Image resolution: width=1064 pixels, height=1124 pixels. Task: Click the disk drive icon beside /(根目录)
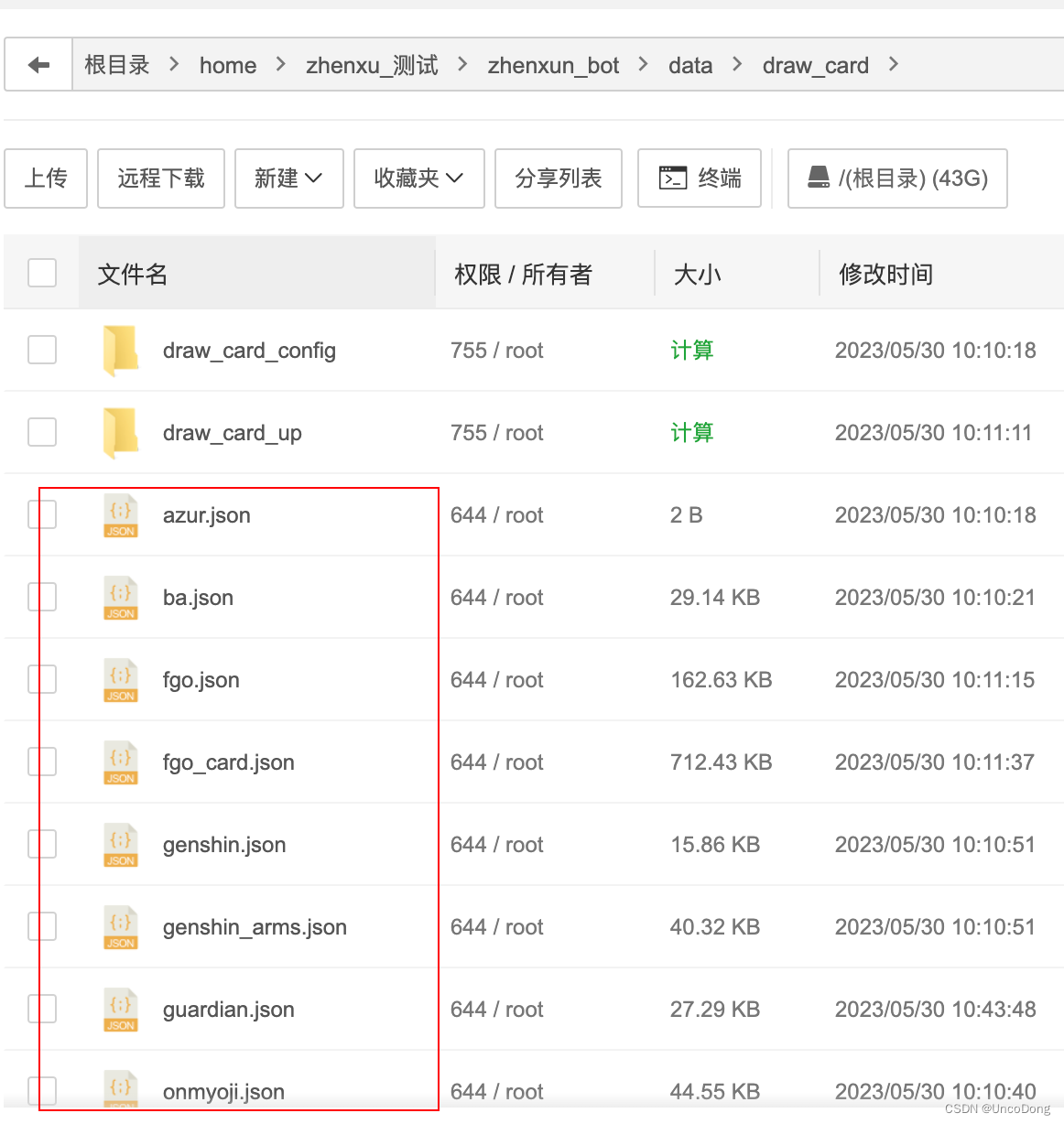[820, 178]
